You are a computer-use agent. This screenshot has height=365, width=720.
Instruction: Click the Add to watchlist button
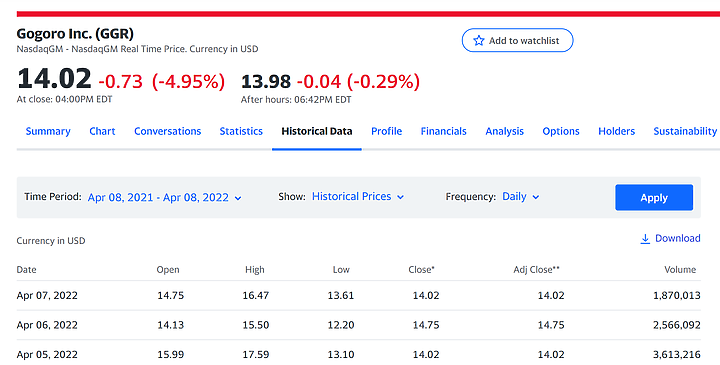click(518, 40)
